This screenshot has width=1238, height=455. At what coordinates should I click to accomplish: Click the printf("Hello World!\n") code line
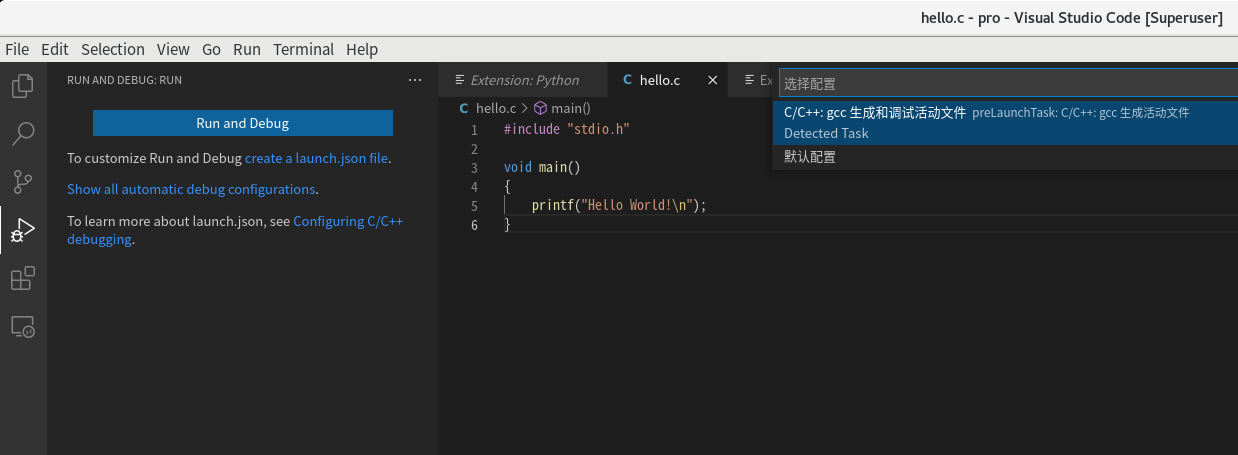click(x=619, y=206)
